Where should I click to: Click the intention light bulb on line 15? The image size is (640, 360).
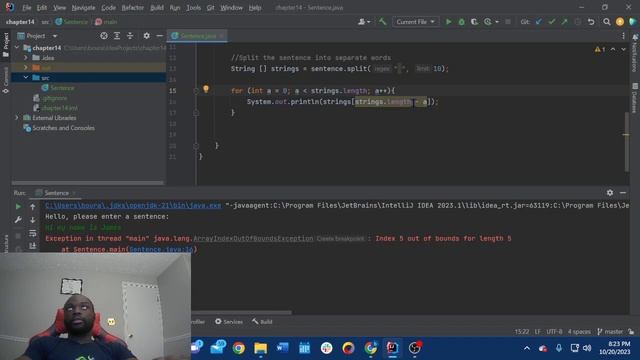[x=206, y=89]
